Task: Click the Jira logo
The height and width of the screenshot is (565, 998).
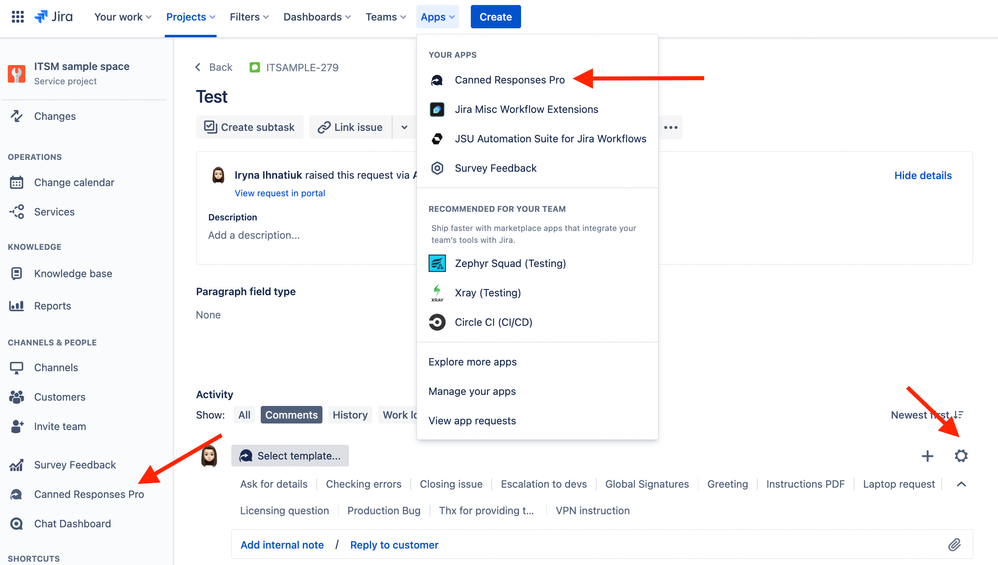Action: click(x=53, y=17)
